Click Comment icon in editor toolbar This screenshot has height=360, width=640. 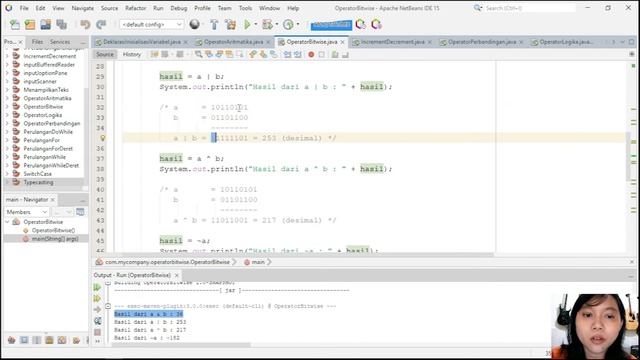(335, 54)
